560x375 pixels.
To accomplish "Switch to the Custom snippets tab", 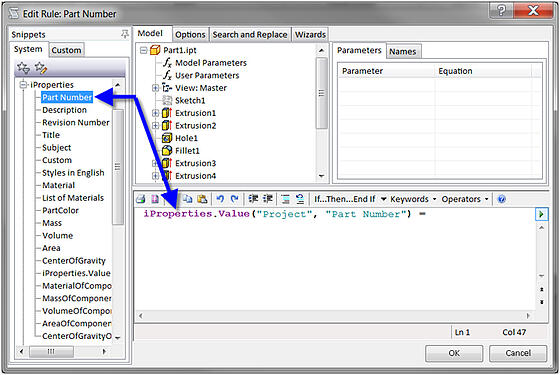I will click(66, 50).
